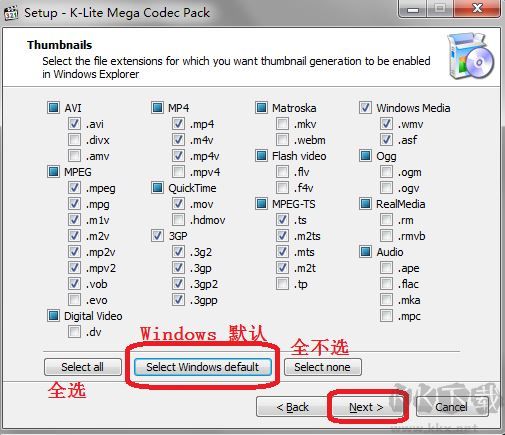Toggle the Digital Video group checkbox
Image resolution: width=505 pixels, height=435 pixels.
[x=53, y=316]
